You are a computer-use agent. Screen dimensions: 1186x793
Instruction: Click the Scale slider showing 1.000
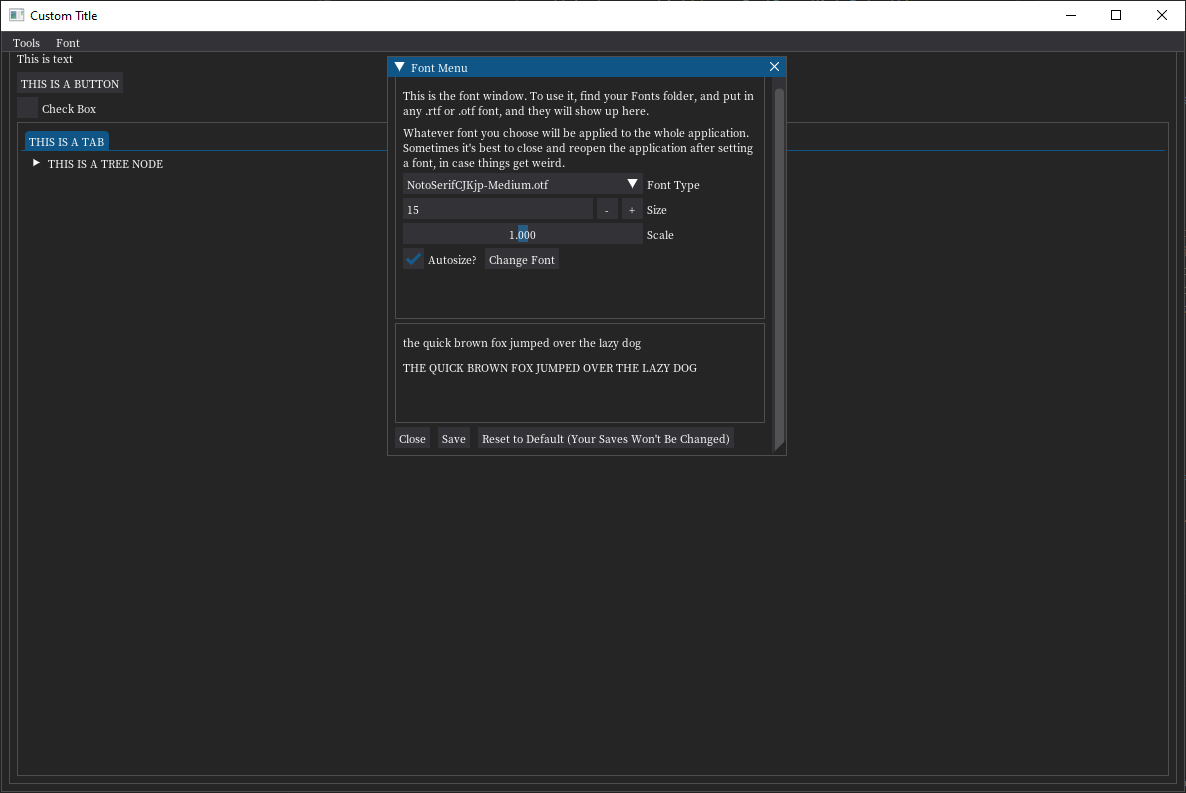click(522, 234)
